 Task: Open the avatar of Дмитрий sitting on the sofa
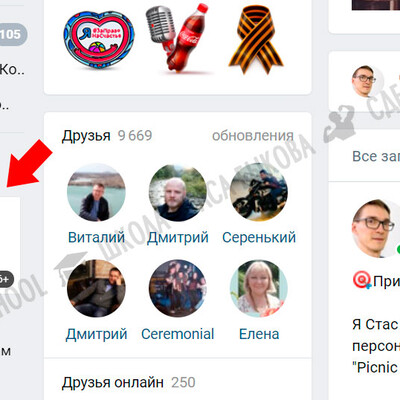click(96, 288)
